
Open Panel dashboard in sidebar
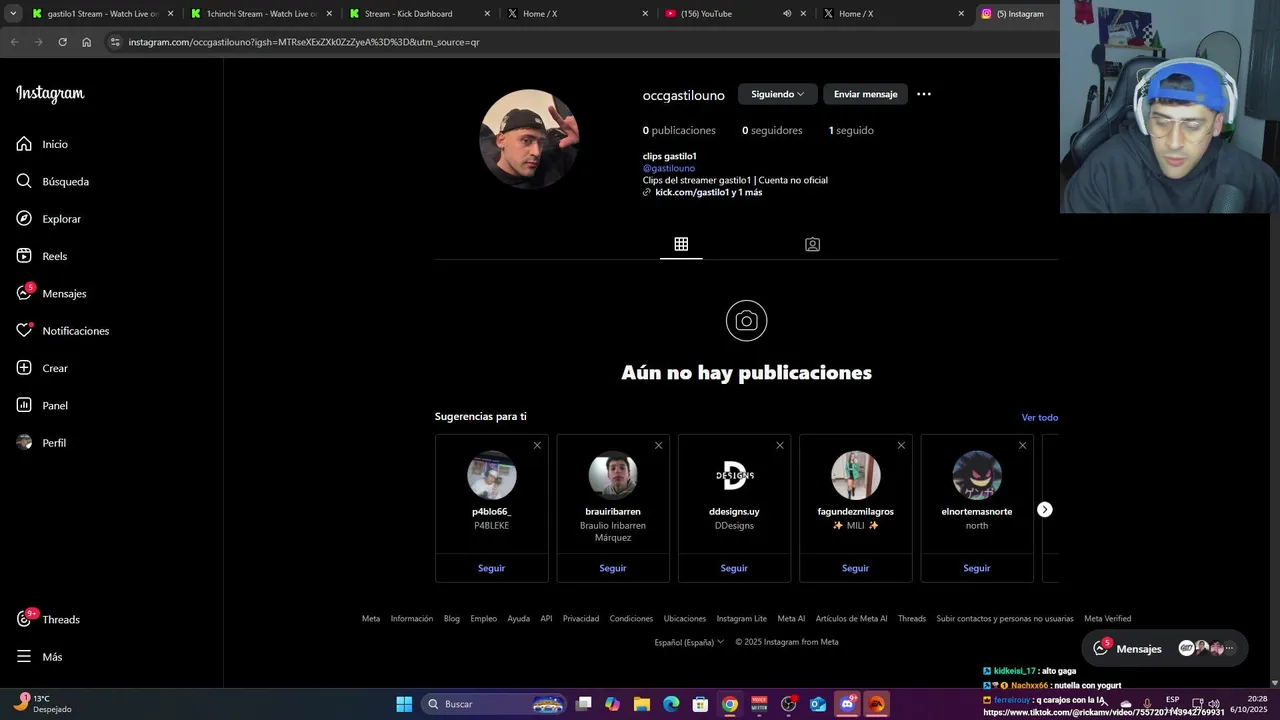point(42,406)
